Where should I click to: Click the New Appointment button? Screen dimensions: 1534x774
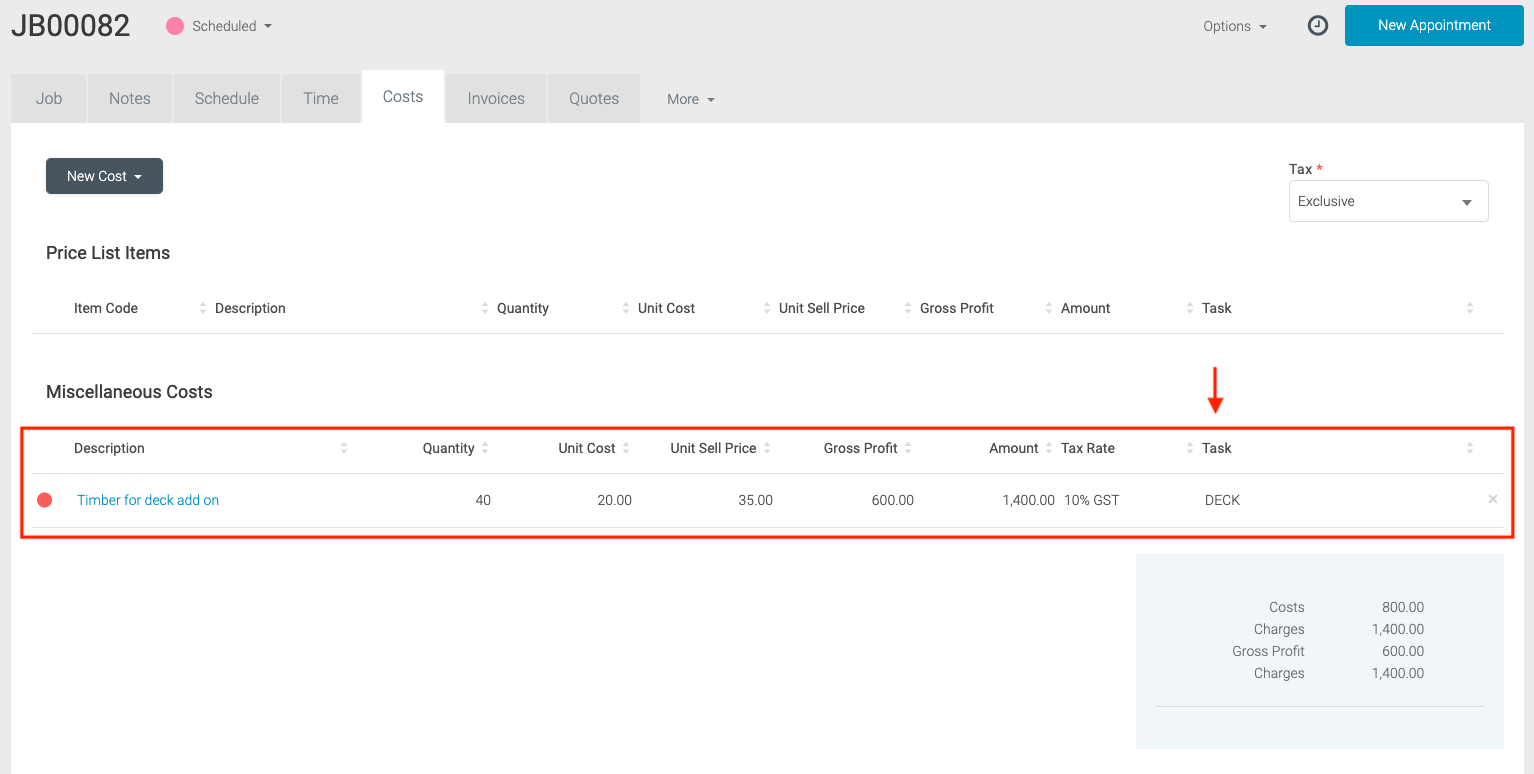1434,25
